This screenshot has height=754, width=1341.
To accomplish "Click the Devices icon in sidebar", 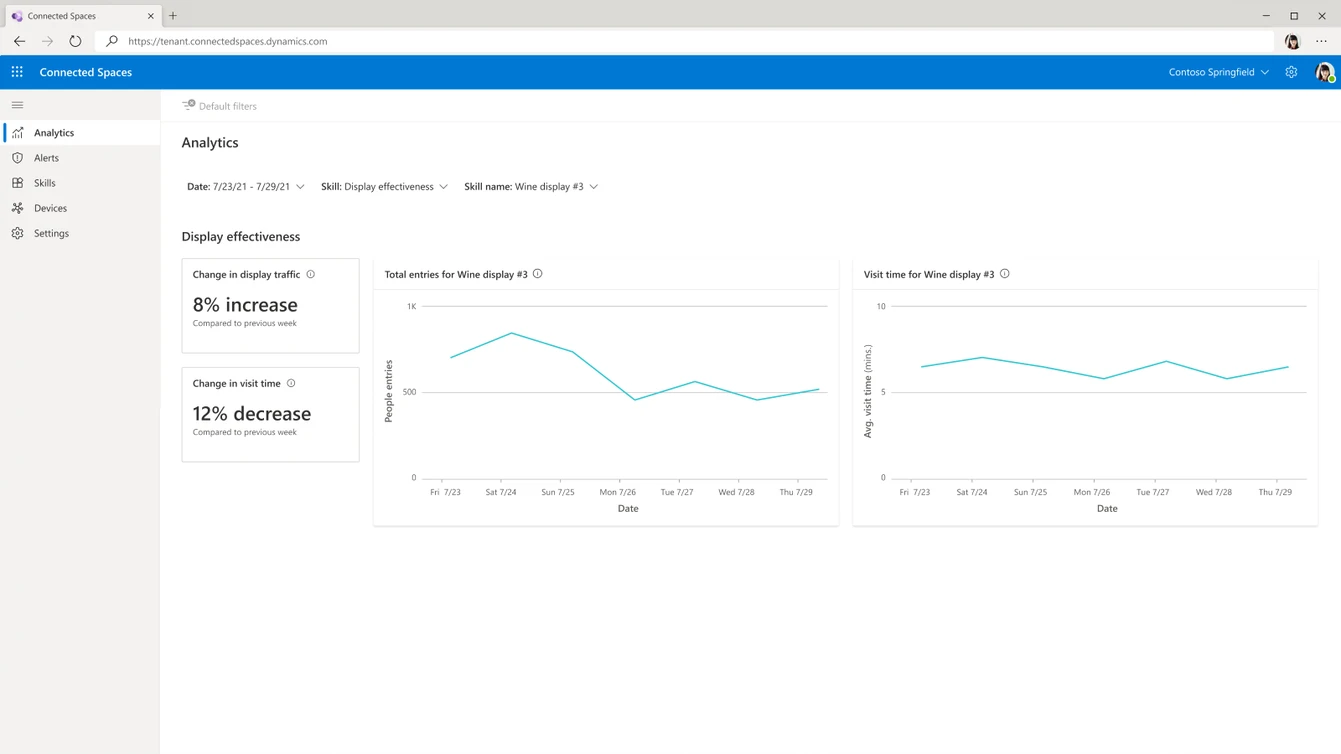I will [x=18, y=208].
